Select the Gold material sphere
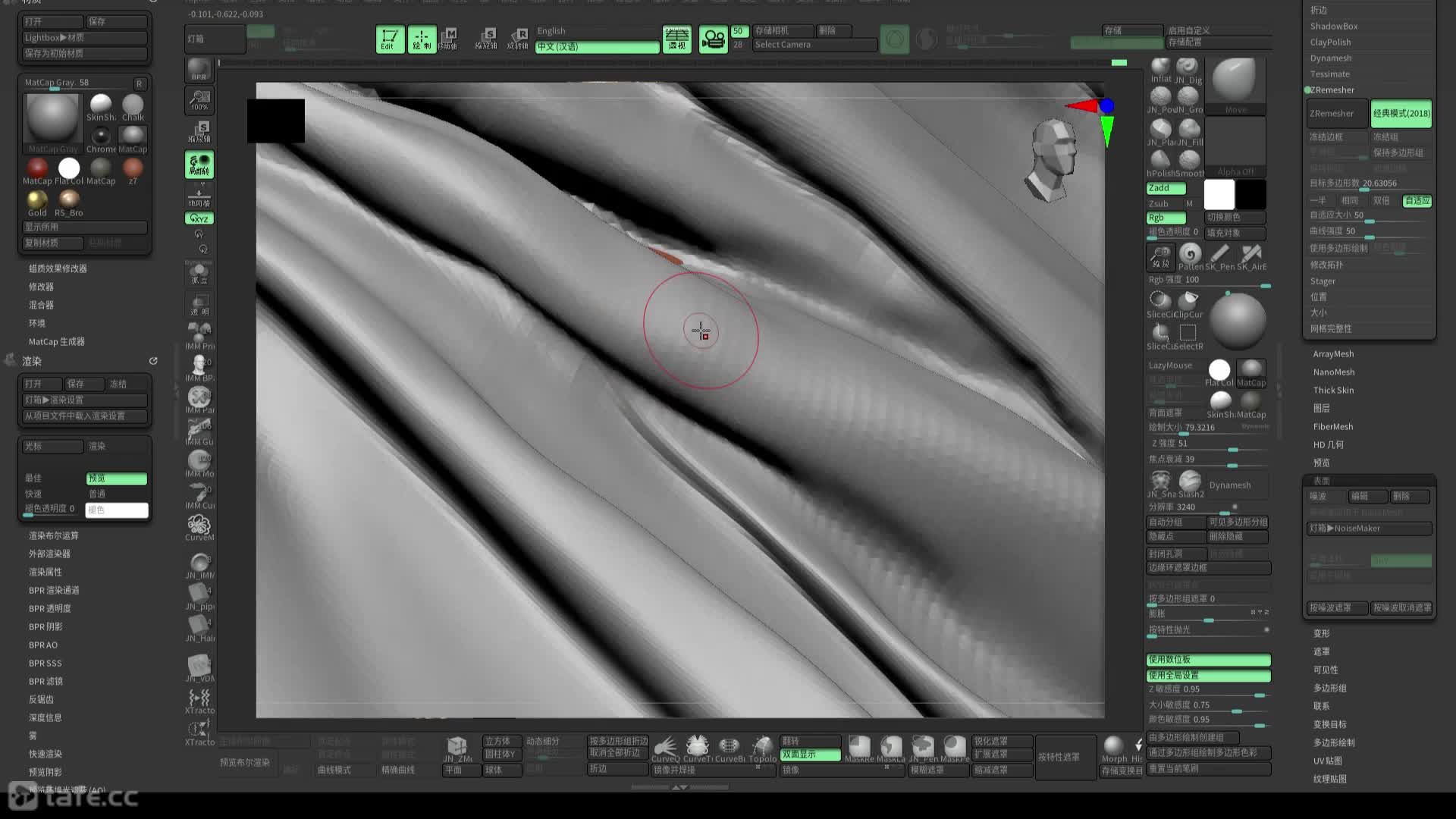1456x819 pixels. coord(37,203)
